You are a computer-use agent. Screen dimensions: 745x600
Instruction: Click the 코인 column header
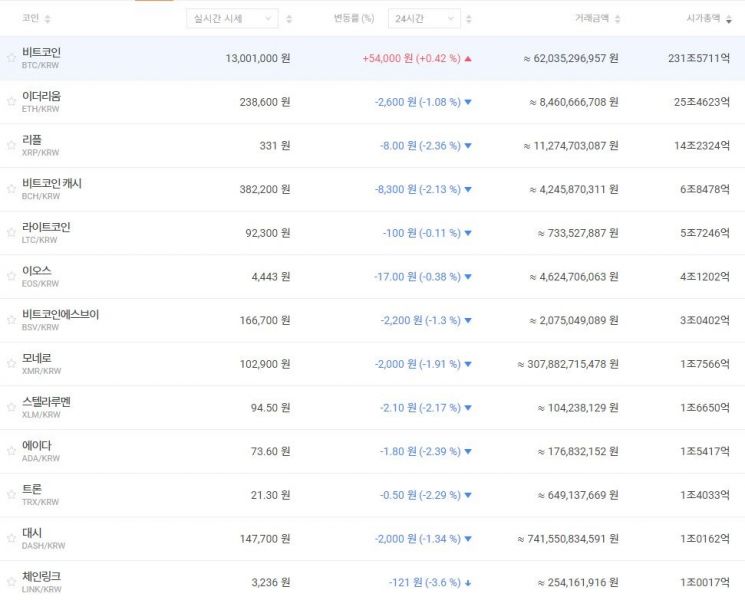coord(30,18)
